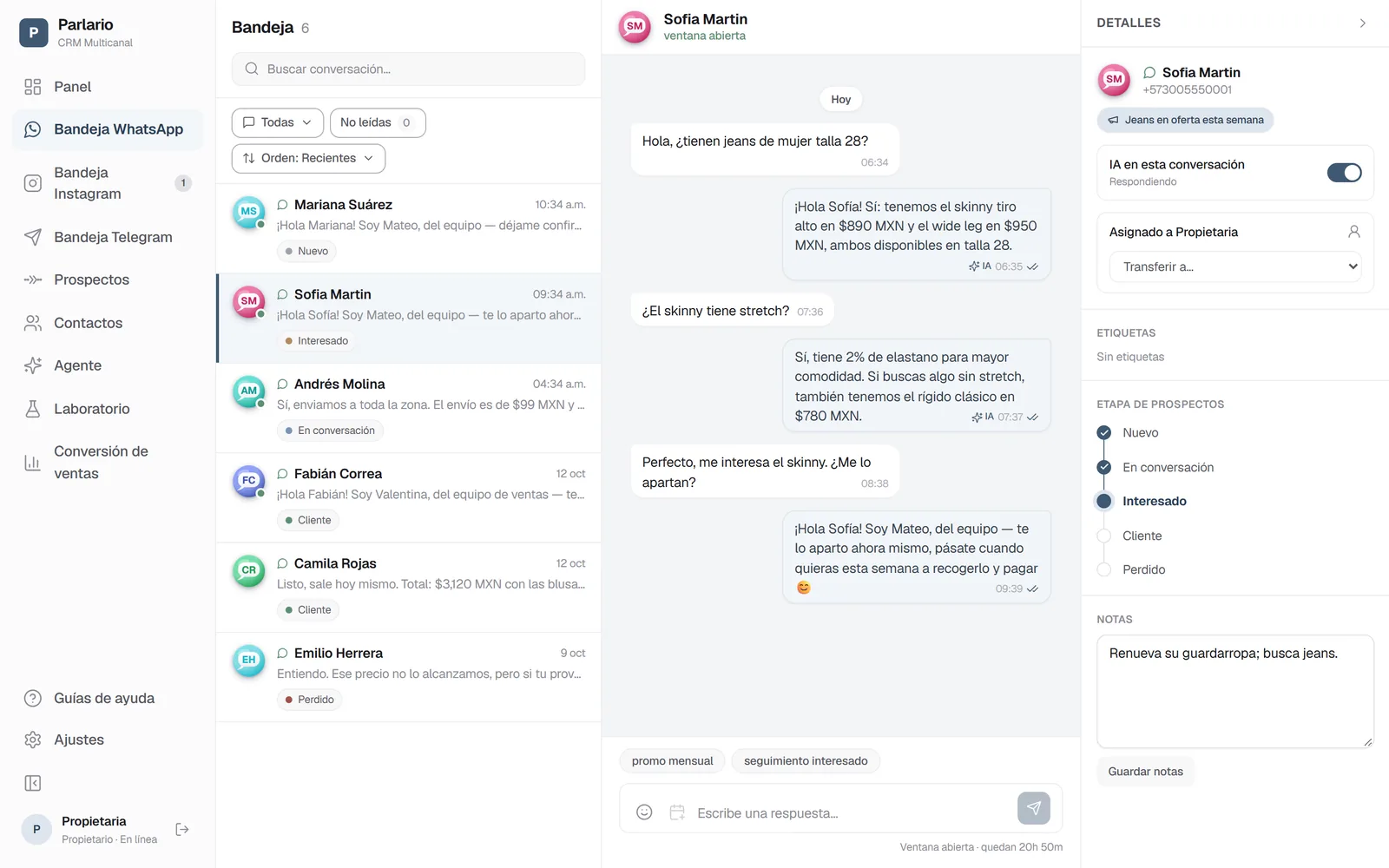This screenshot has width=1389, height=868.
Task: Select the Perdido prospect stage
Action: [x=1131, y=569]
